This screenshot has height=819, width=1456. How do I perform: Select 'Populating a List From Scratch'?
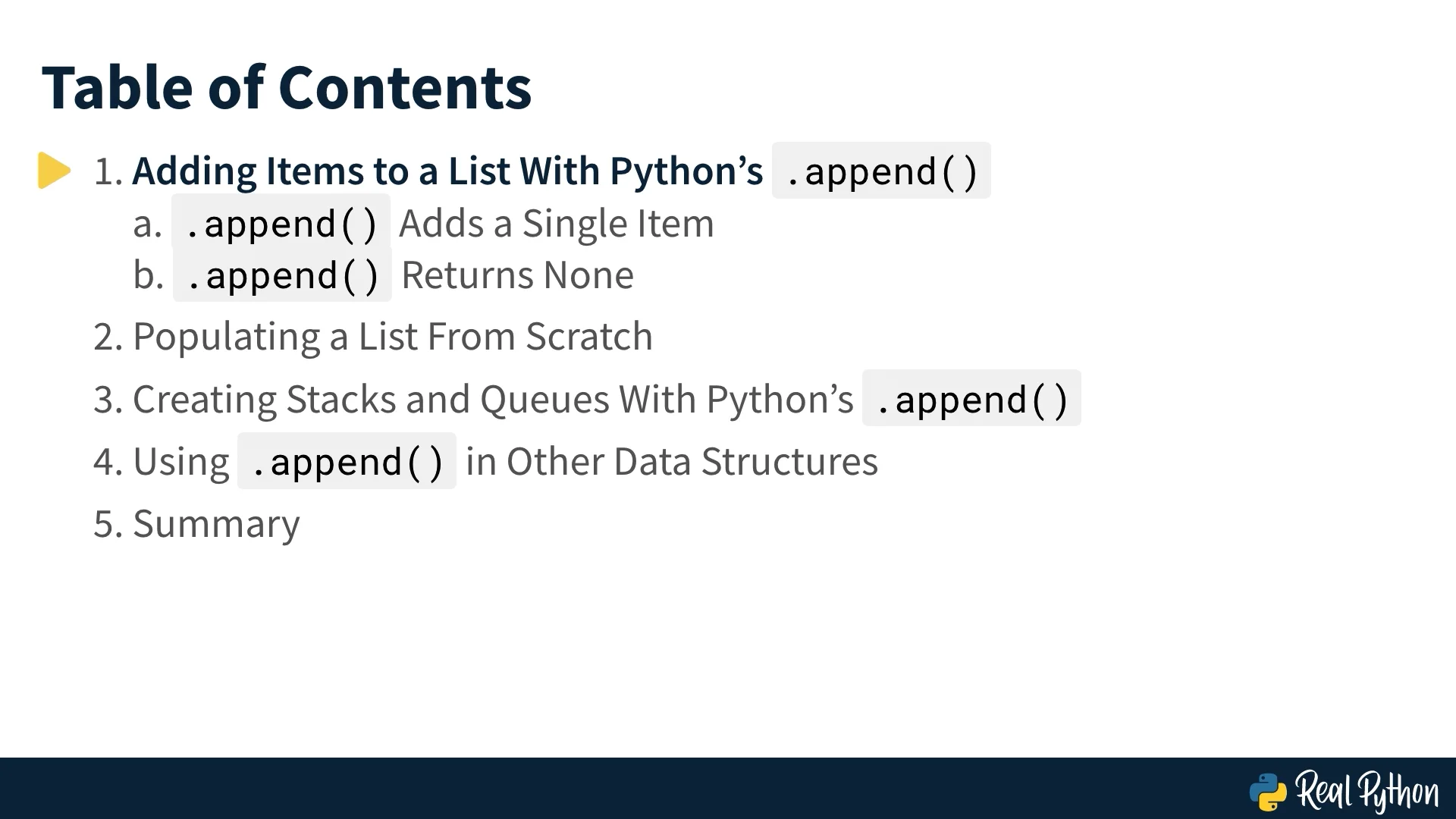click(393, 337)
